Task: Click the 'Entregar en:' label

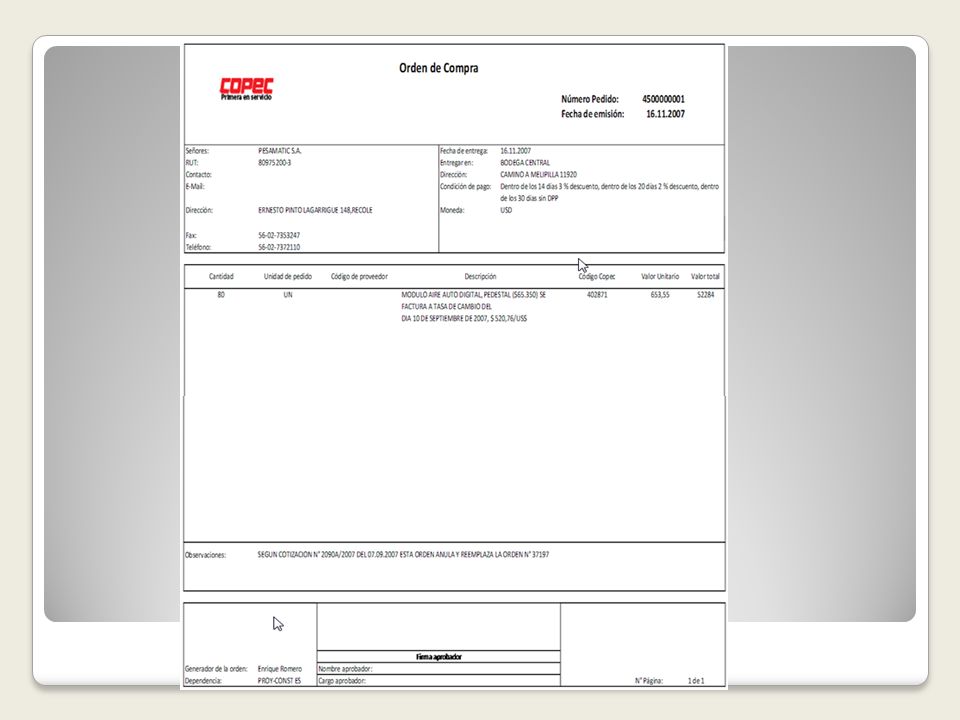Action: click(x=456, y=163)
